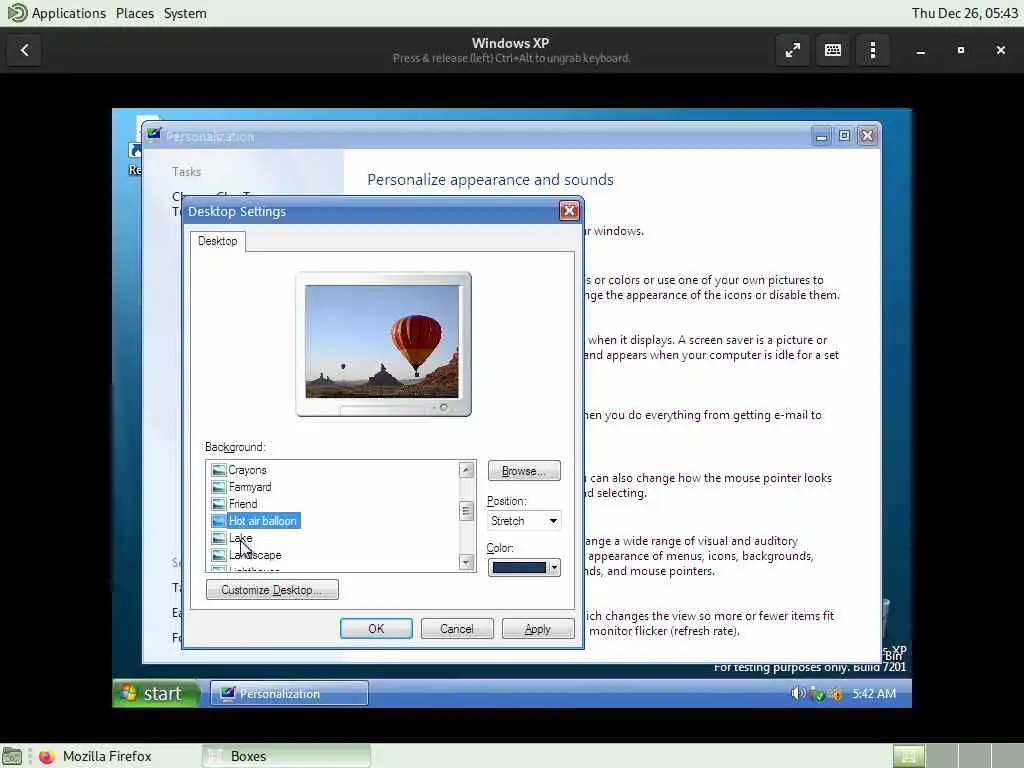Open the Color dropdown arrow
This screenshot has height=768, width=1024.
(x=554, y=568)
